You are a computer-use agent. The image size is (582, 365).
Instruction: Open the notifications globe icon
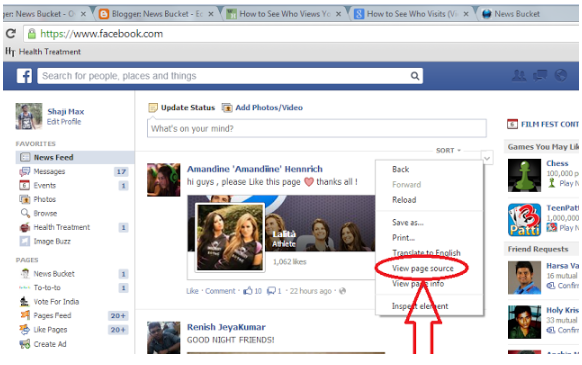click(560, 75)
